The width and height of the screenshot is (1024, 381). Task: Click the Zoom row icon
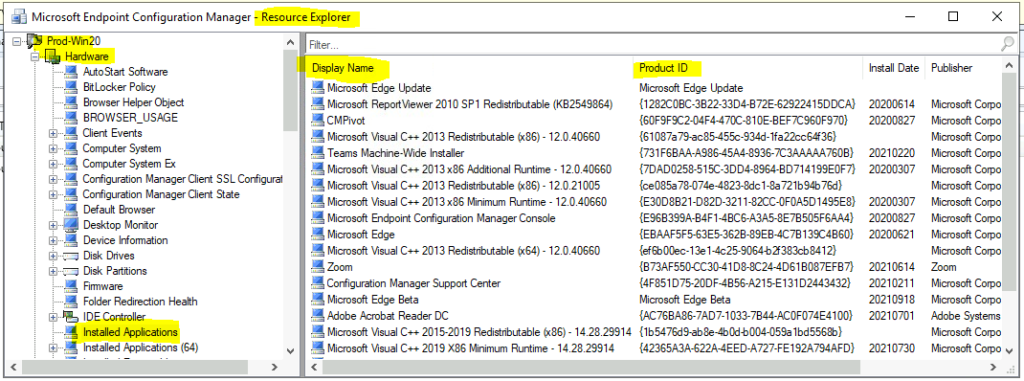point(317,267)
